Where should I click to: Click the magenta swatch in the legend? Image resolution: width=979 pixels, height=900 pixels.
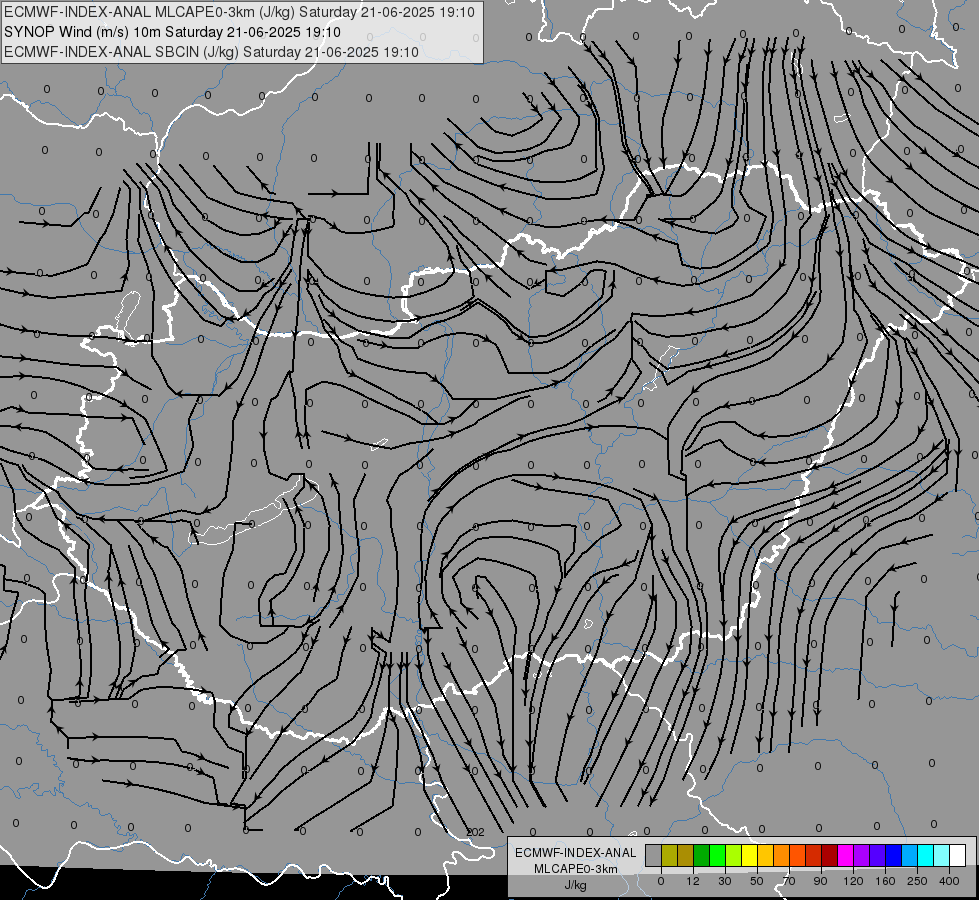coord(845,856)
